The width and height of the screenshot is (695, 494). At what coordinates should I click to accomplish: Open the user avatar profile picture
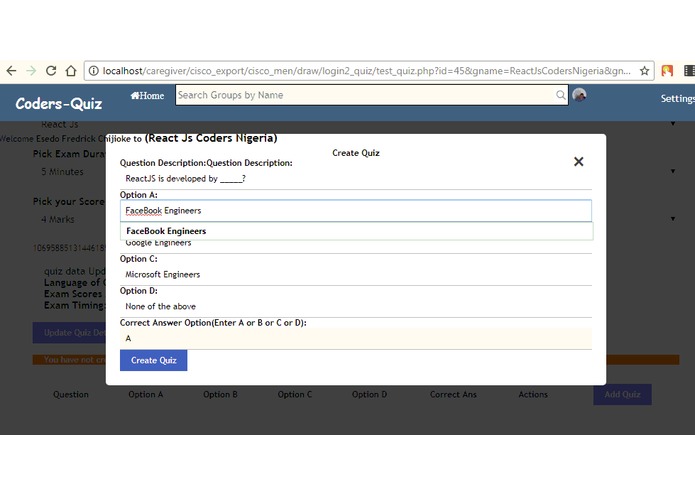click(x=579, y=95)
